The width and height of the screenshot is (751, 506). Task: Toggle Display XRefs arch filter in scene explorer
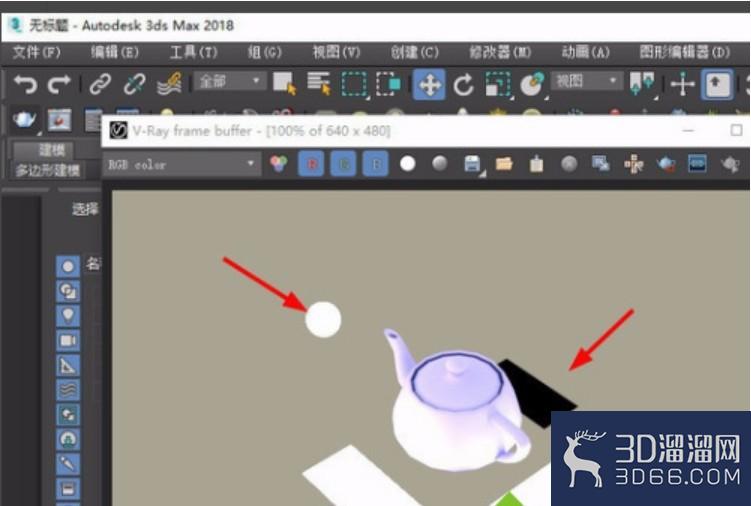tap(68, 439)
